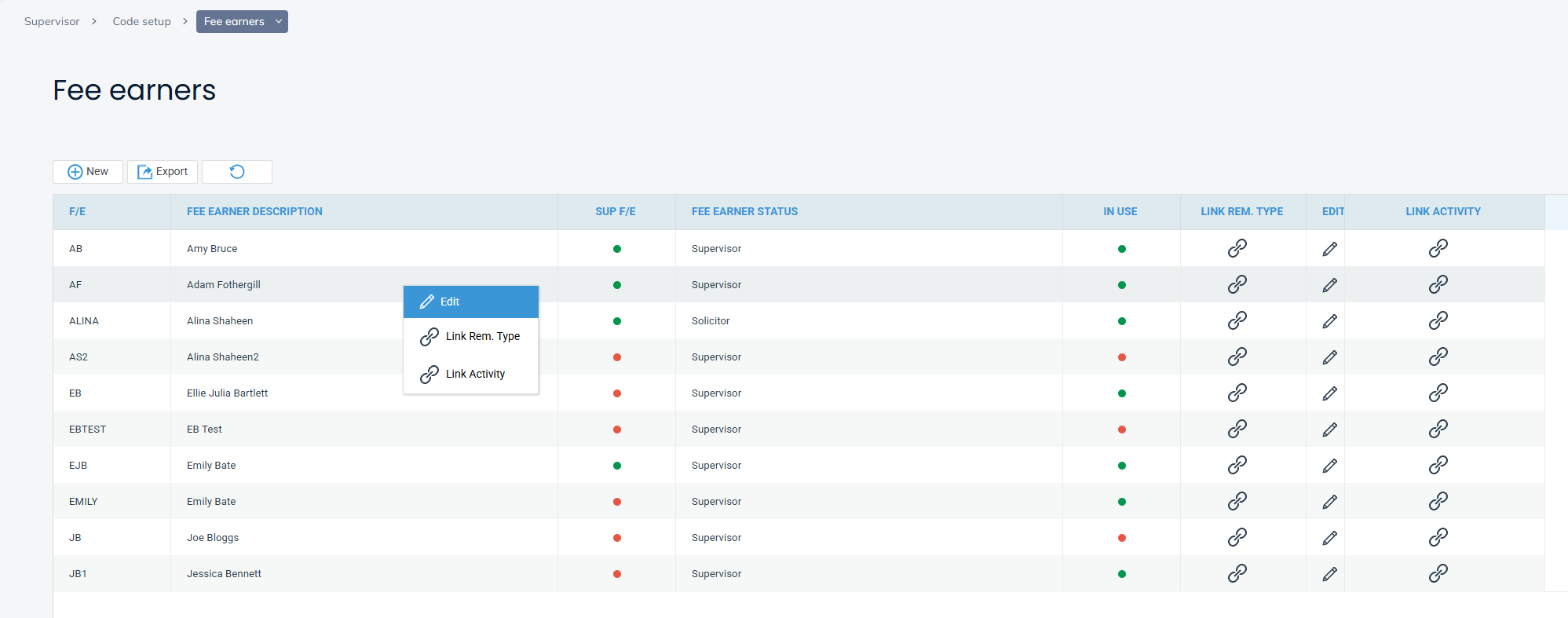Click the Export button
The width and height of the screenshot is (1568, 618).
pyautogui.click(x=163, y=172)
